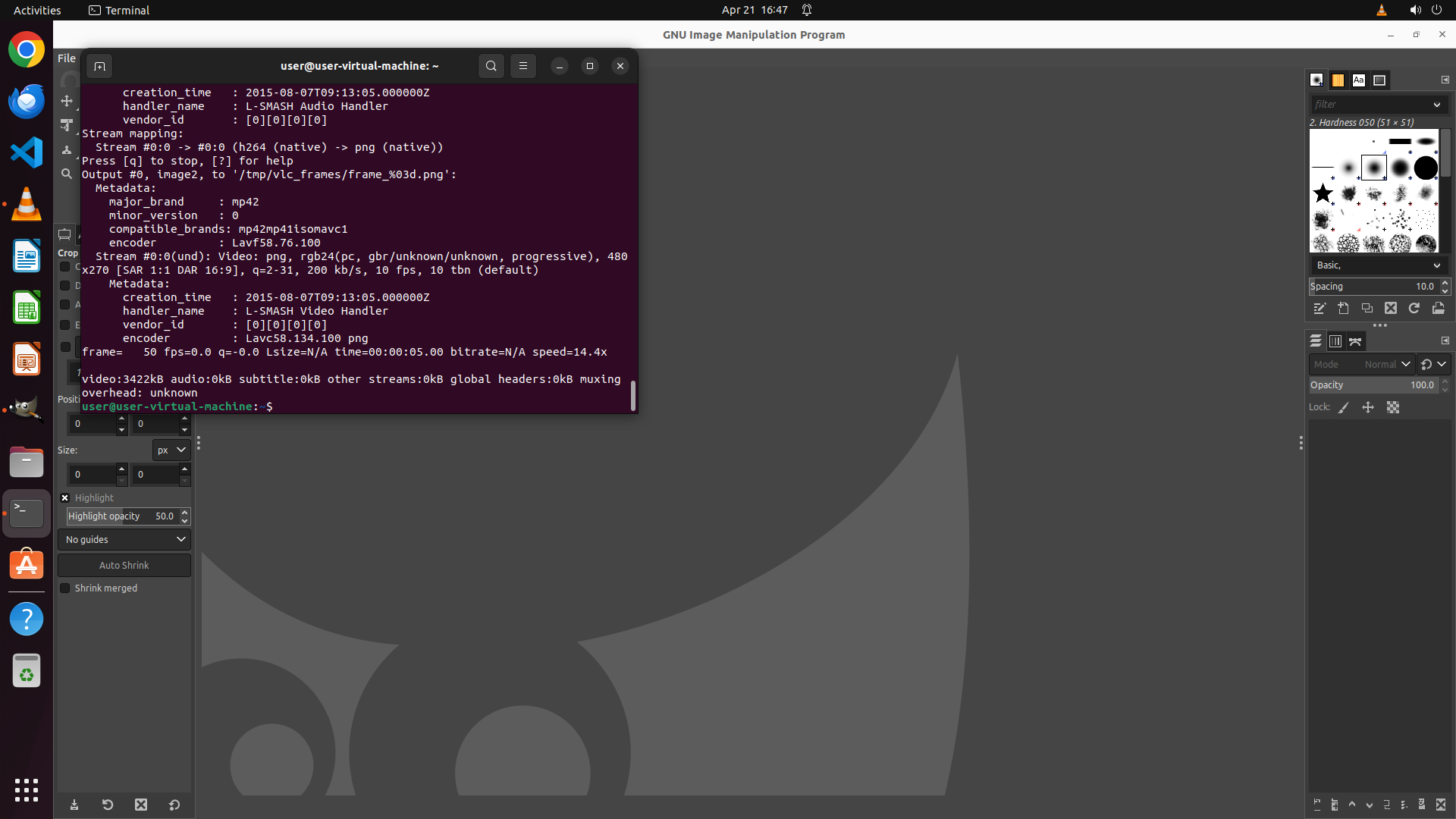Open the layer Mode Normal dropdown
1456x819 pixels.
coord(1361,364)
